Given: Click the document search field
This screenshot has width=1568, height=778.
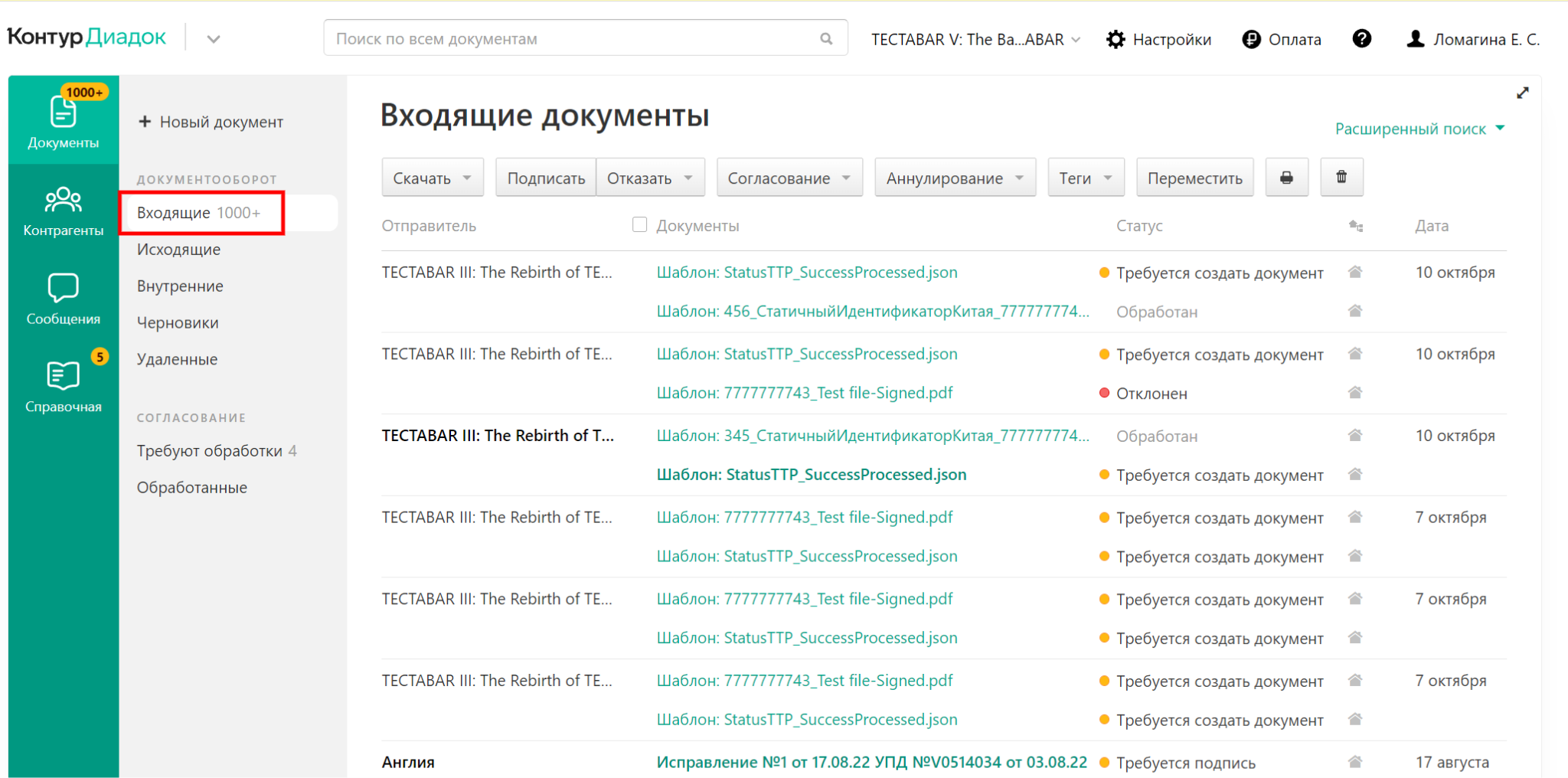Looking at the screenshot, I should pos(574,38).
